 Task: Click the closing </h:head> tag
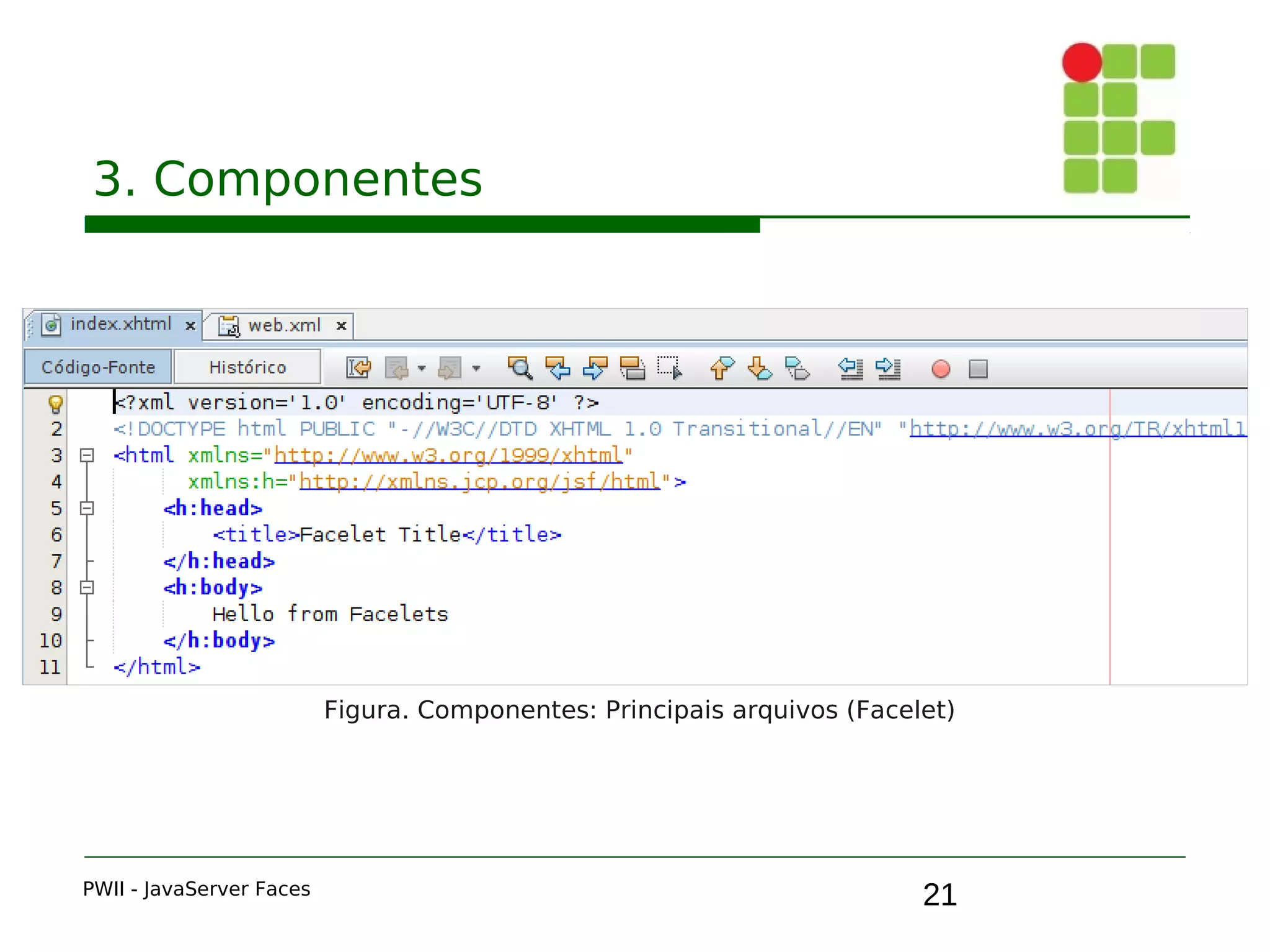coord(219,561)
